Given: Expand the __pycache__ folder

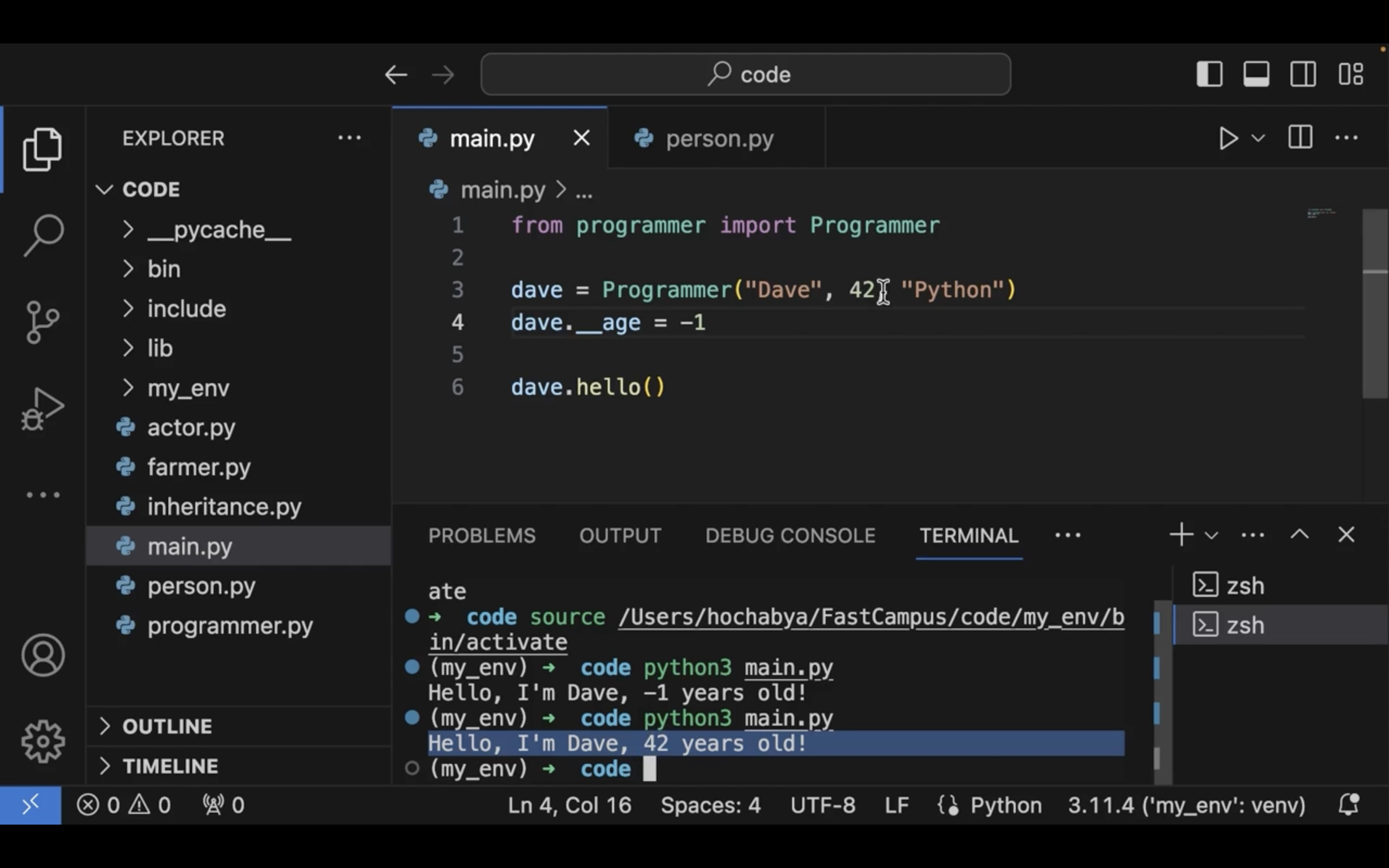Looking at the screenshot, I should (218, 230).
